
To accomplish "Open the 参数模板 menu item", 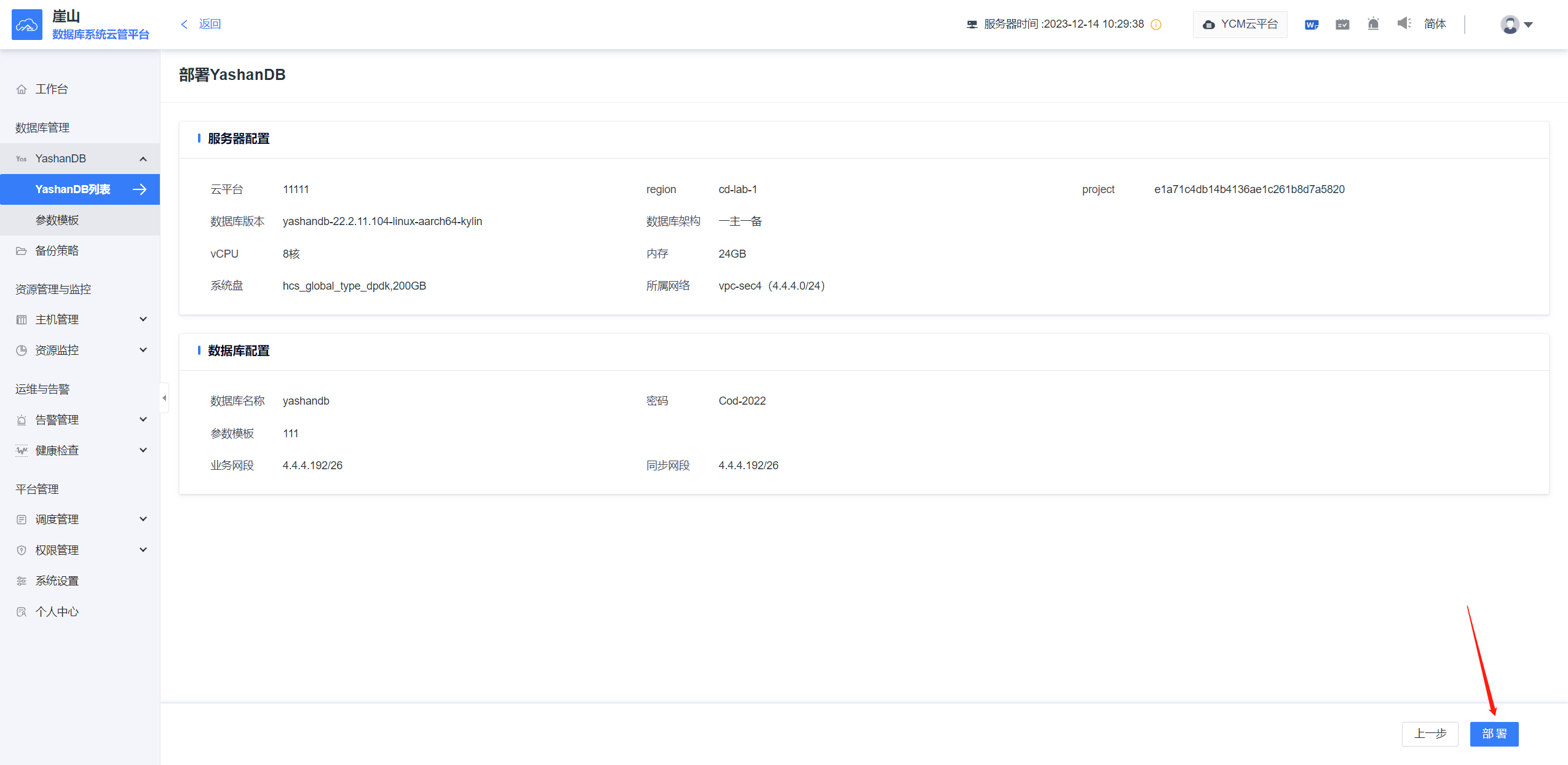I will pyautogui.click(x=57, y=220).
